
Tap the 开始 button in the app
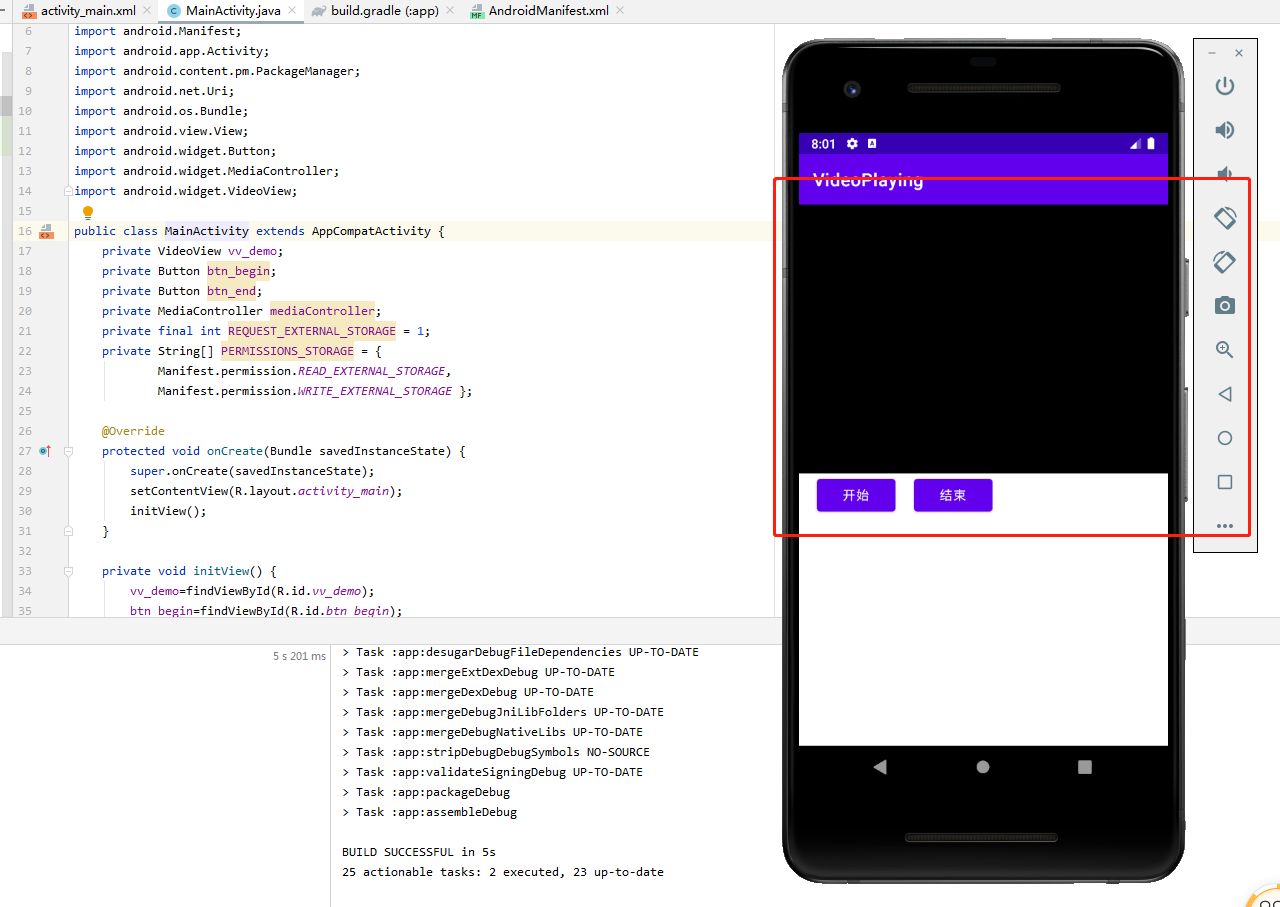[856, 495]
